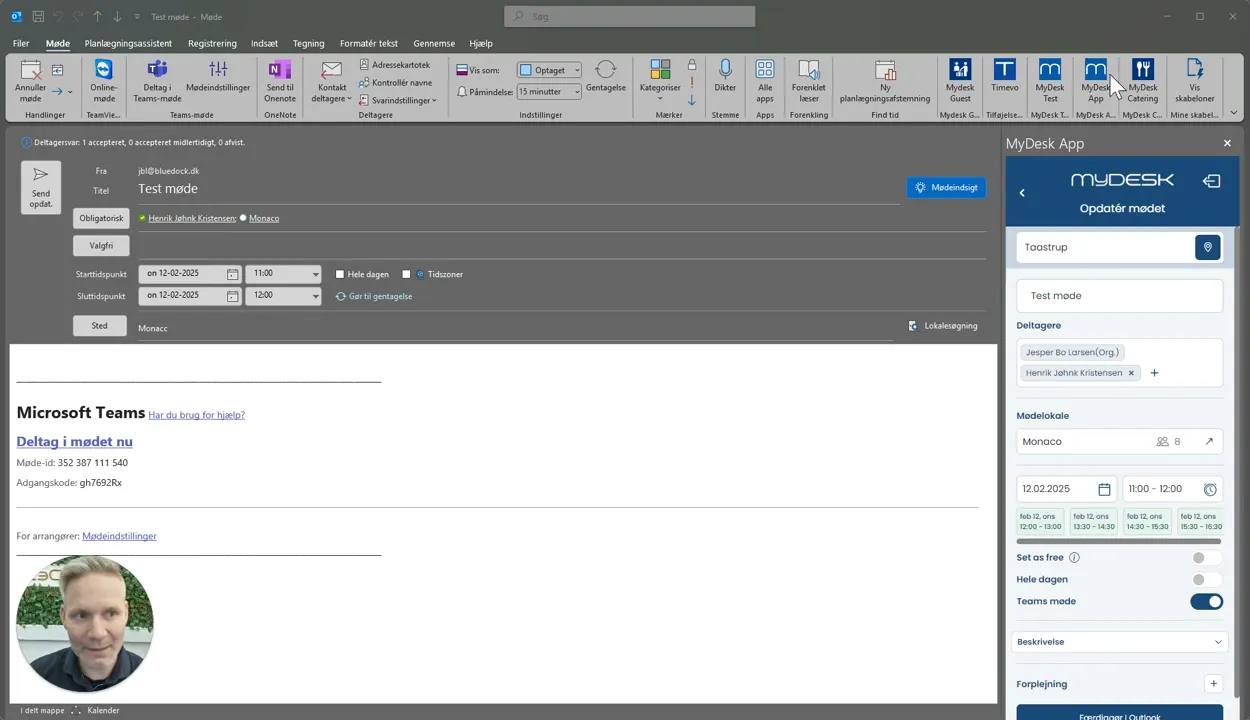1250x720 pixels.
Task: Toggle the private lock icon
Action: click(x=691, y=64)
